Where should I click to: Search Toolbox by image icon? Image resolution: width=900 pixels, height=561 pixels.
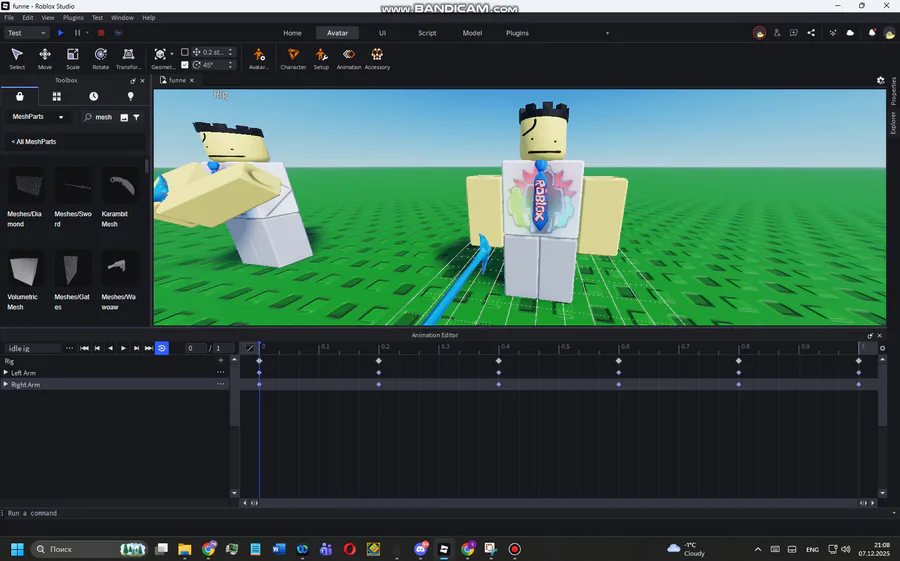pos(124,117)
